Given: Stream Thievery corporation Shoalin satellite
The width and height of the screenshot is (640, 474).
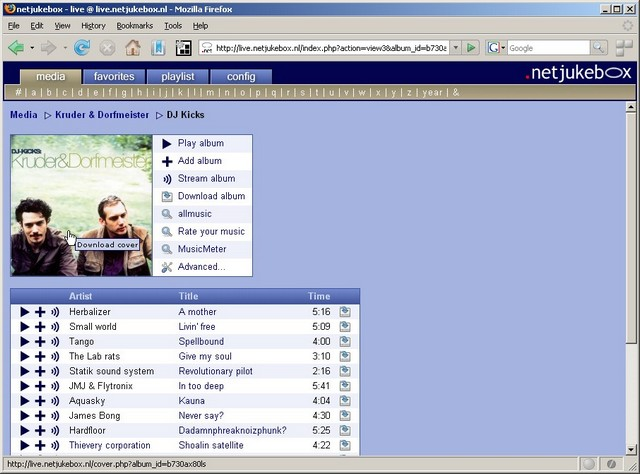Looking at the screenshot, I should pyautogui.click(x=55, y=445).
